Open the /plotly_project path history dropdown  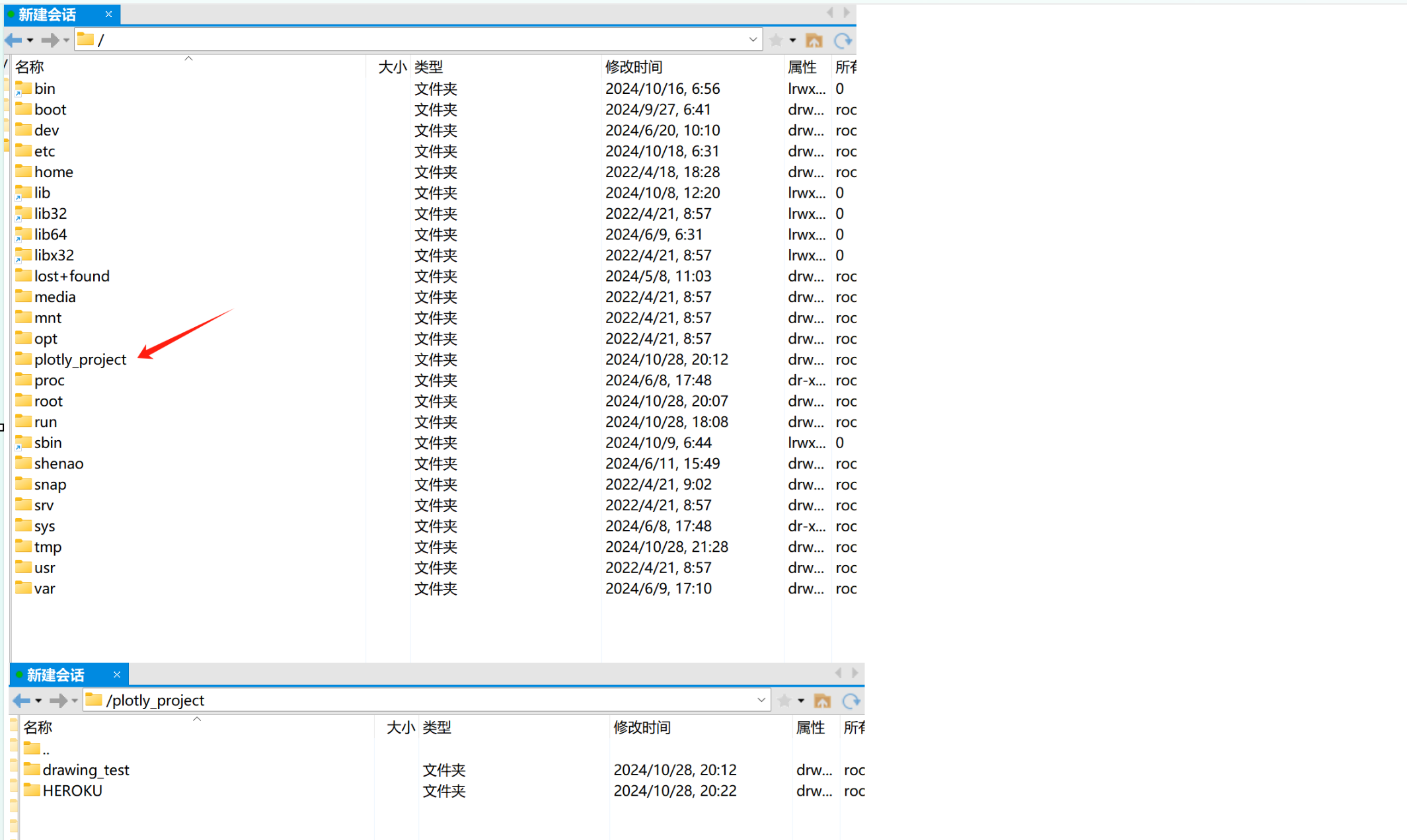point(761,700)
